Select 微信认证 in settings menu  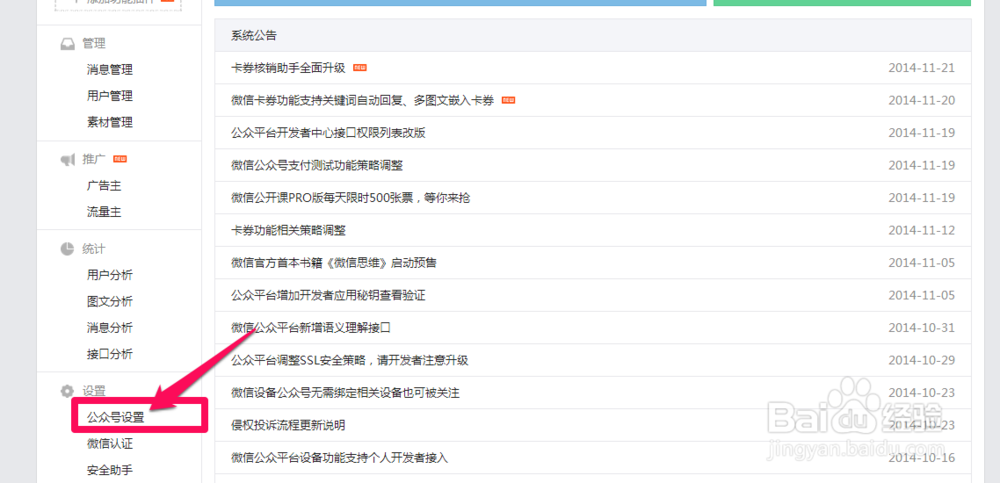110,443
